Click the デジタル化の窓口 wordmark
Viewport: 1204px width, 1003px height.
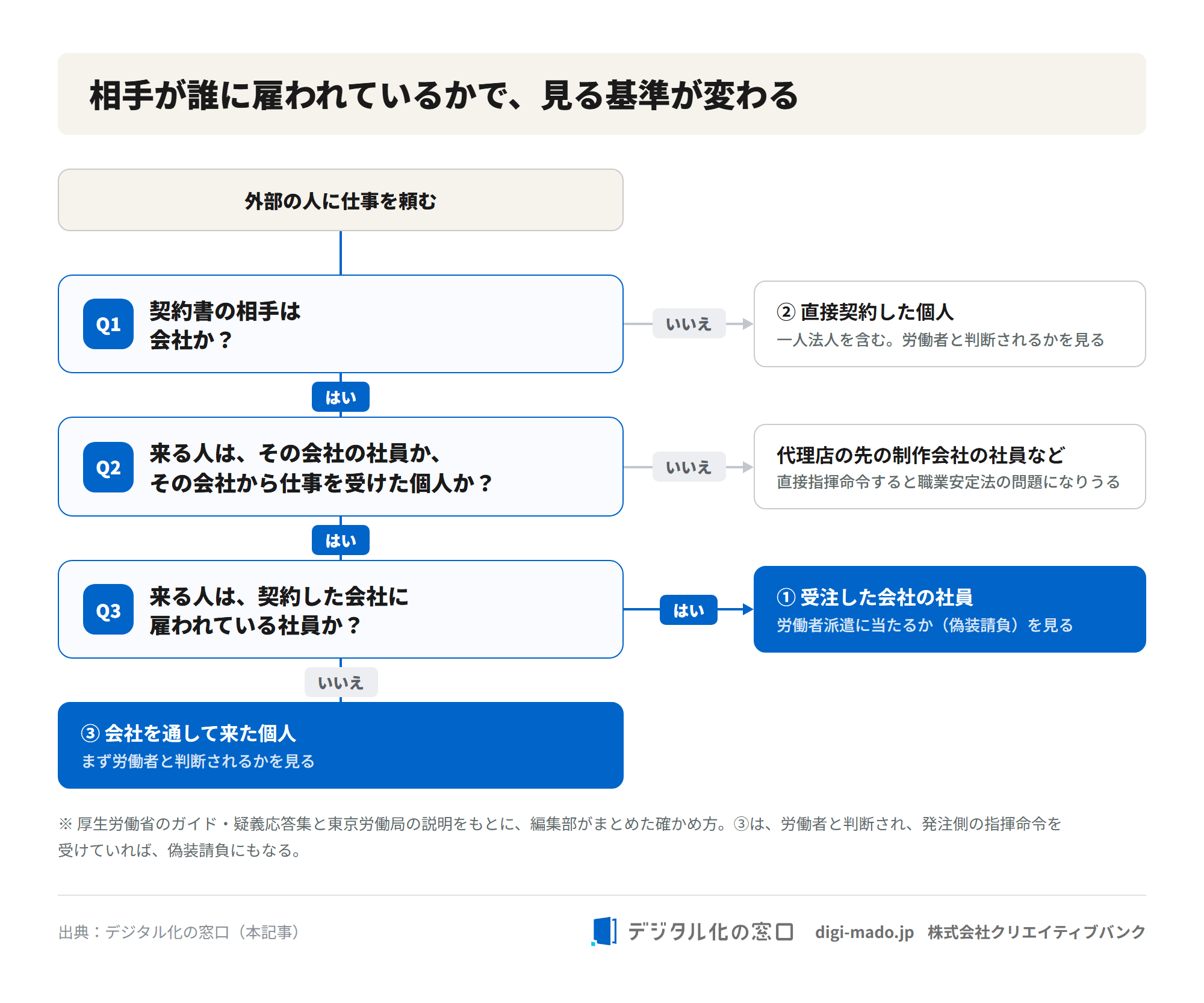(x=711, y=931)
